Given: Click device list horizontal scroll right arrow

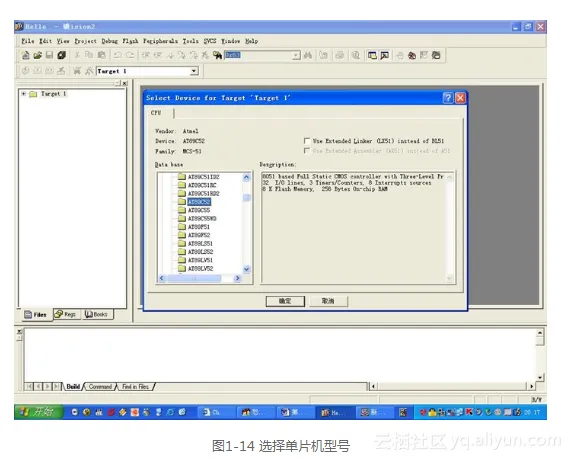Looking at the screenshot, I should (237, 278).
